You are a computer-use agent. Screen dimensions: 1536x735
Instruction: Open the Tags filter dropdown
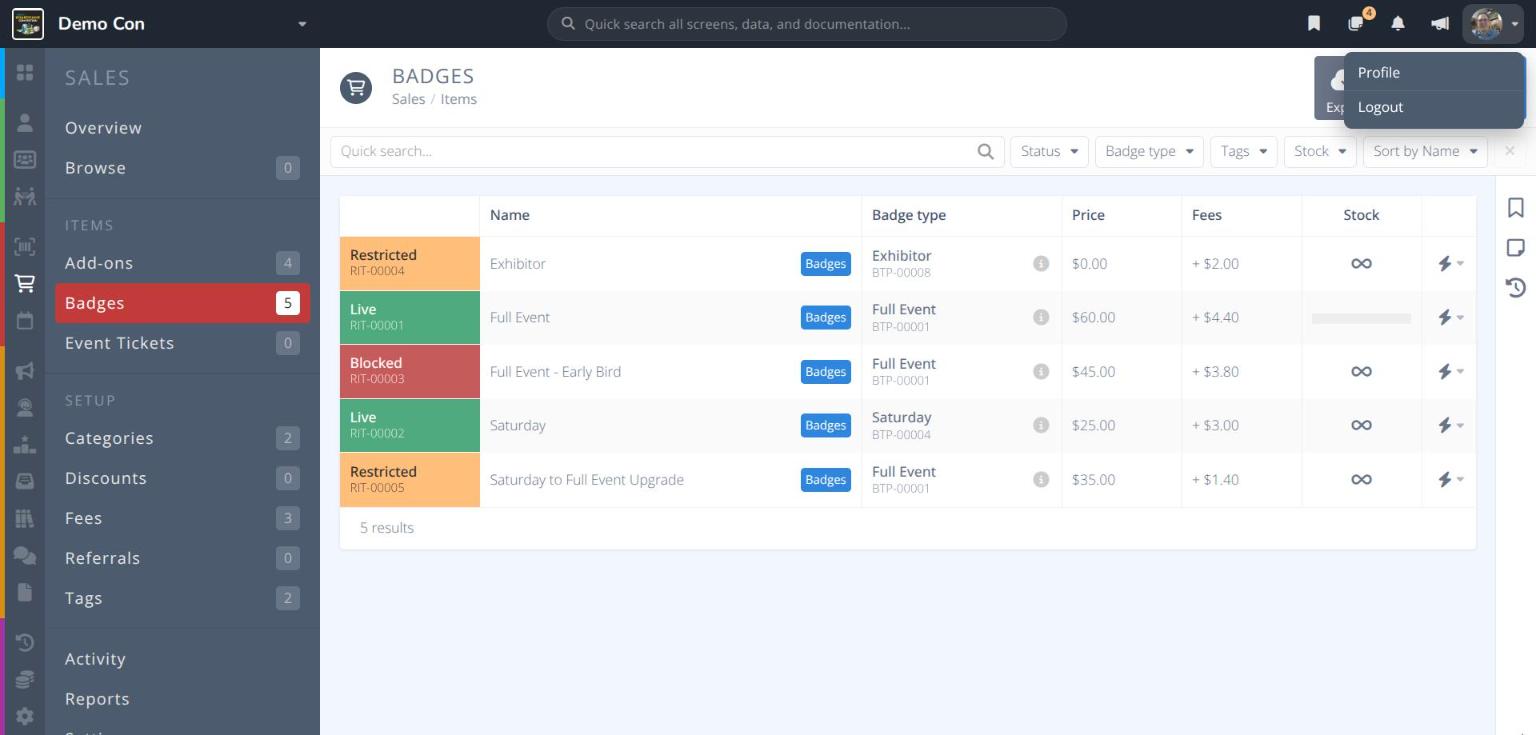click(1243, 151)
